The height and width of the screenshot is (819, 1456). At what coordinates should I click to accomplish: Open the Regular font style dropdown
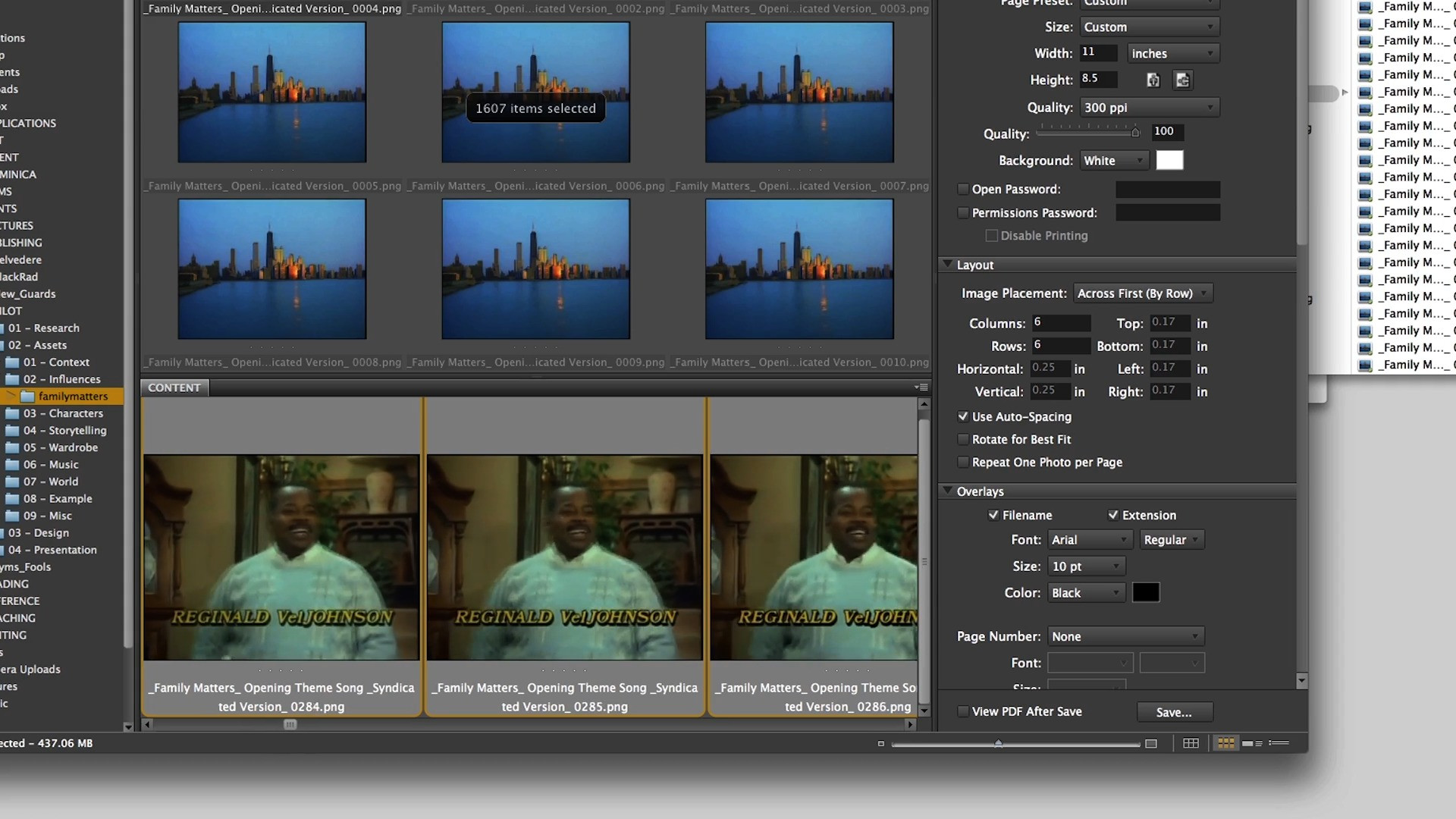tap(1172, 540)
